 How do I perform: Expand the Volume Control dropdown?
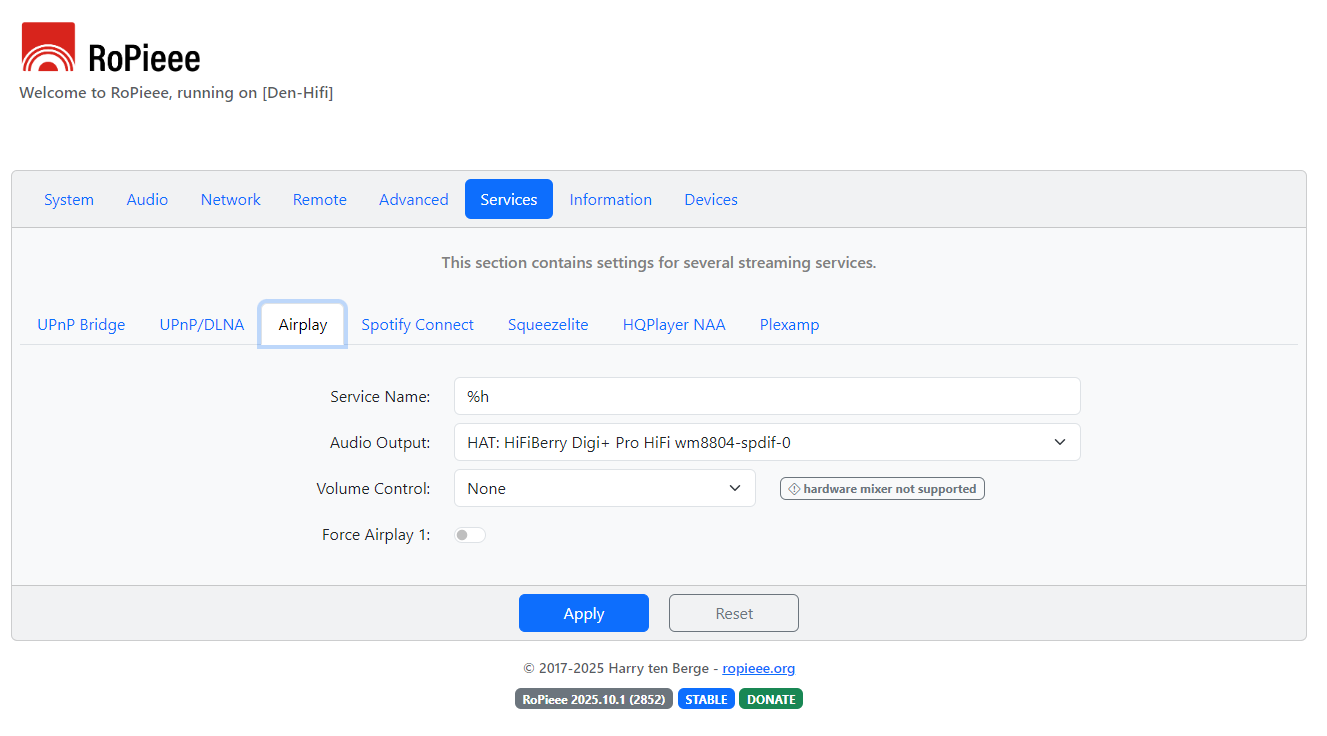click(x=604, y=489)
